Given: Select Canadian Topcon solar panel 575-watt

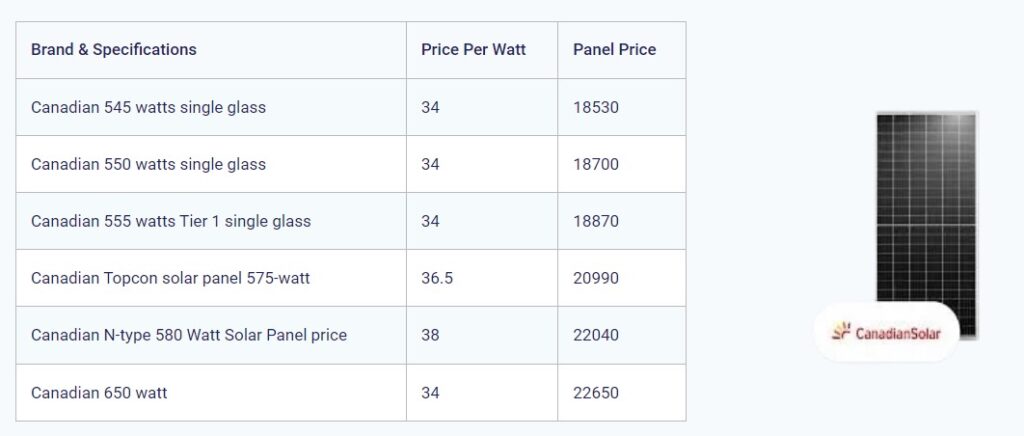Looking at the screenshot, I should pos(170,278).
